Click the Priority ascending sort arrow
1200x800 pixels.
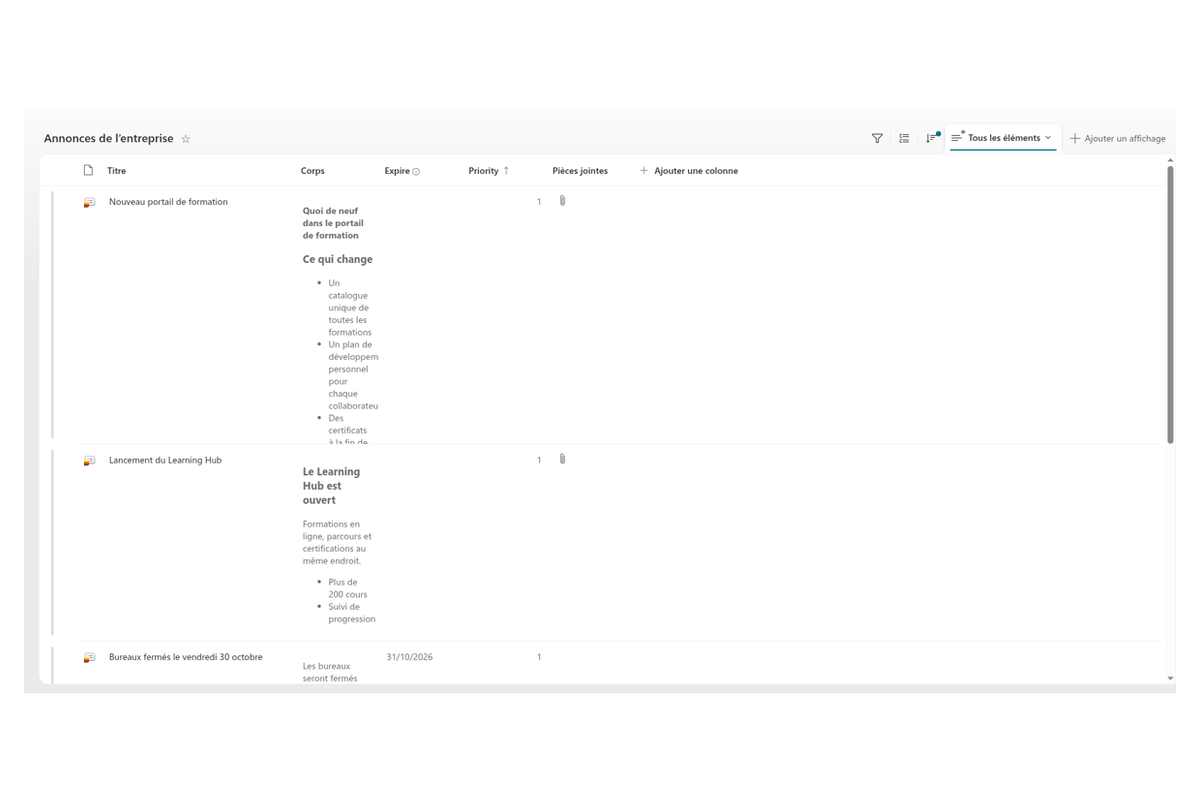[x=506, y=171]
